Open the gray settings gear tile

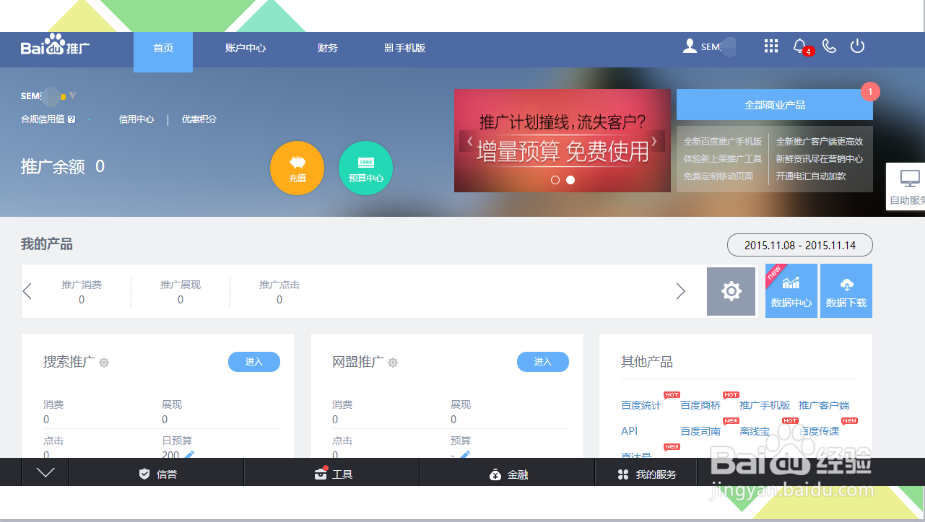pos(732,291)
